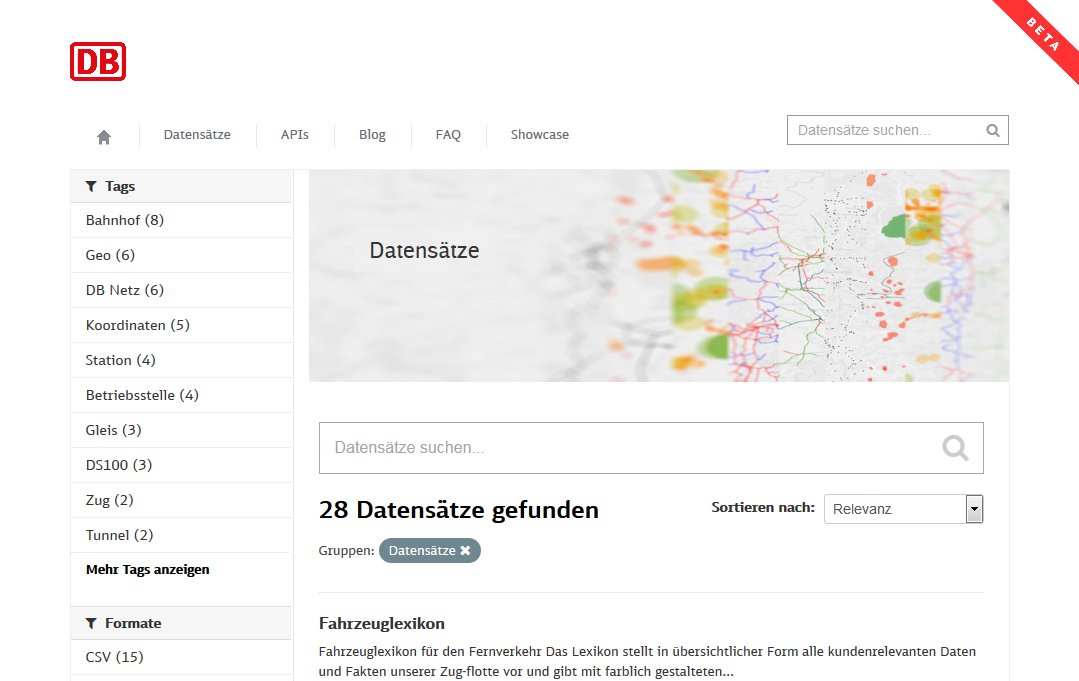
Task: Click the BETA corner ribbon
Action: click(x=1041, y=35)
